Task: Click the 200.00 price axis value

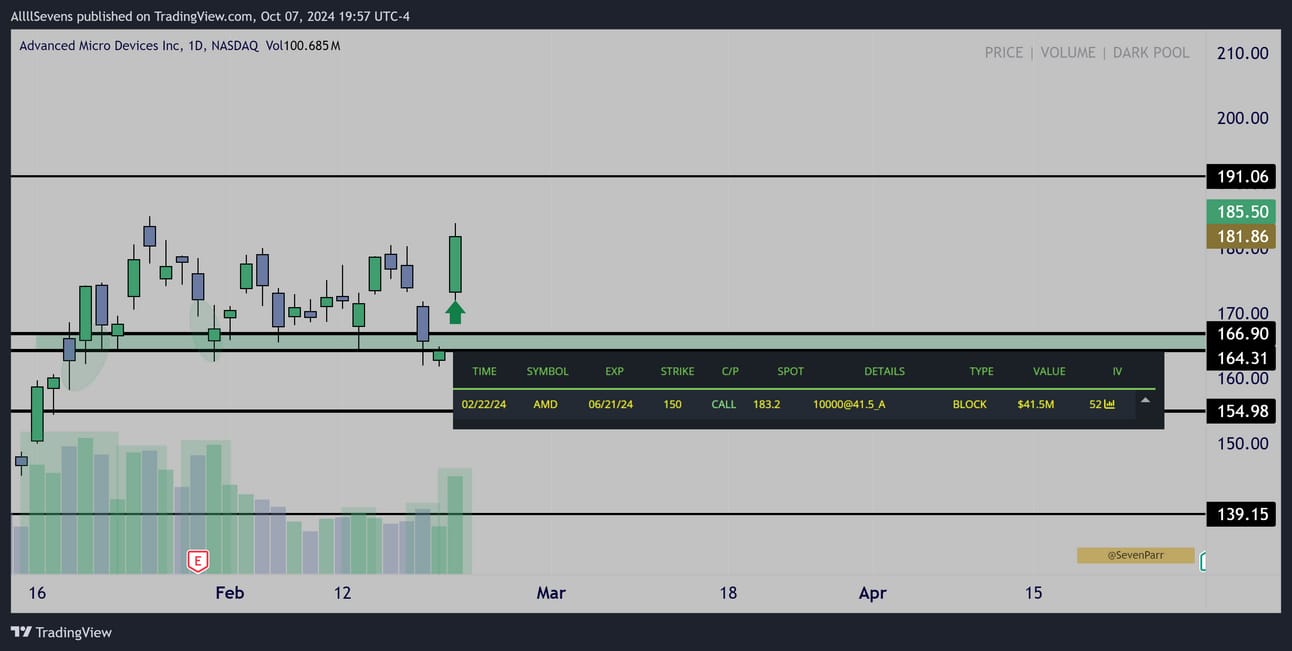Action: coord(1242,118)
